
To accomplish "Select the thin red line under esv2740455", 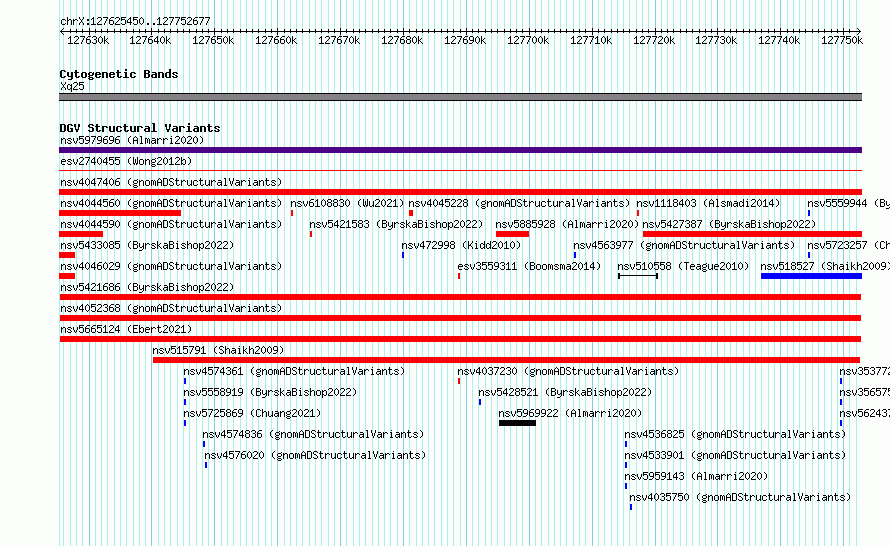I will [x=460, y=170].
